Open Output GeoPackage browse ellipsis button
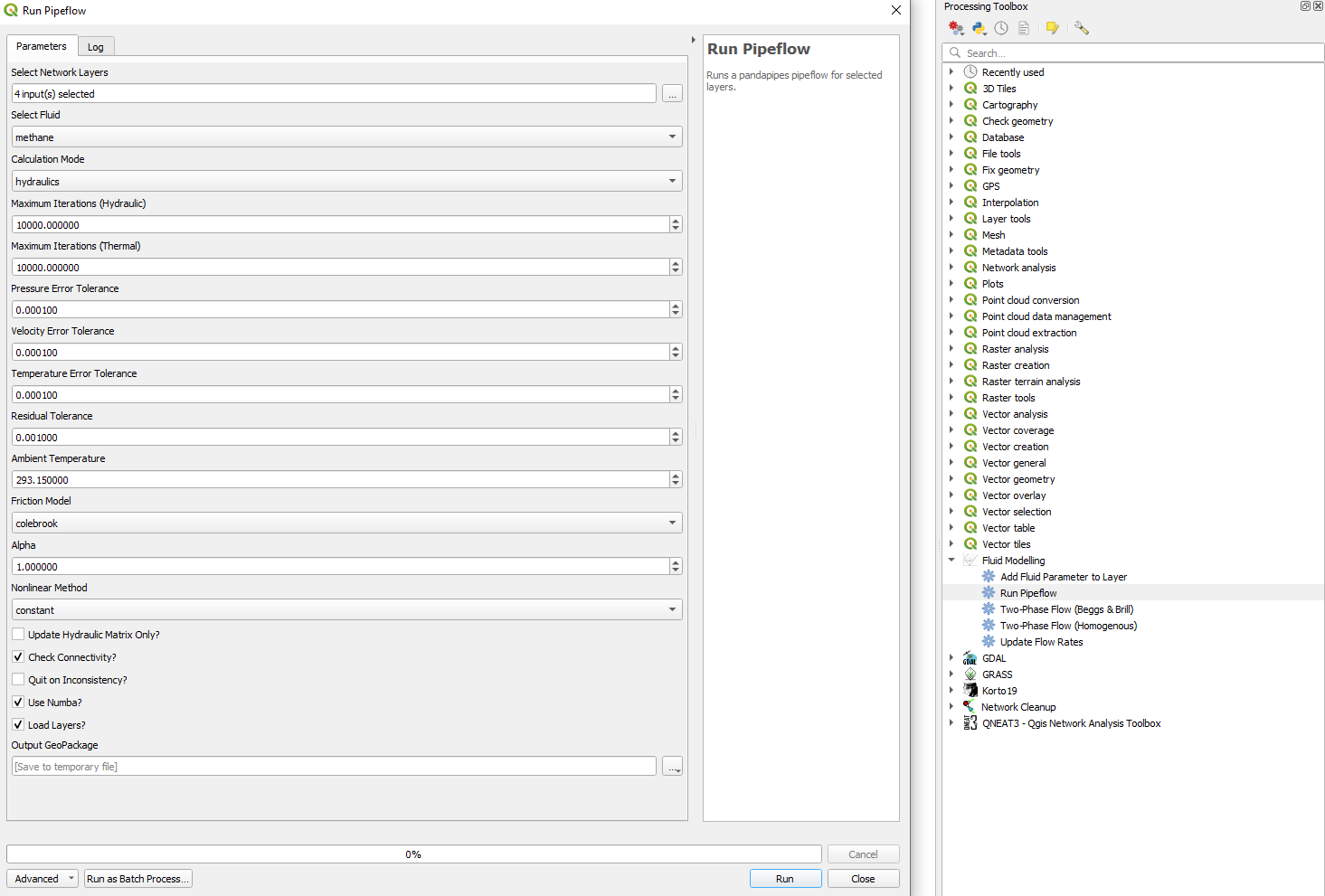The image size is (1325, 896). coord(673,767)
